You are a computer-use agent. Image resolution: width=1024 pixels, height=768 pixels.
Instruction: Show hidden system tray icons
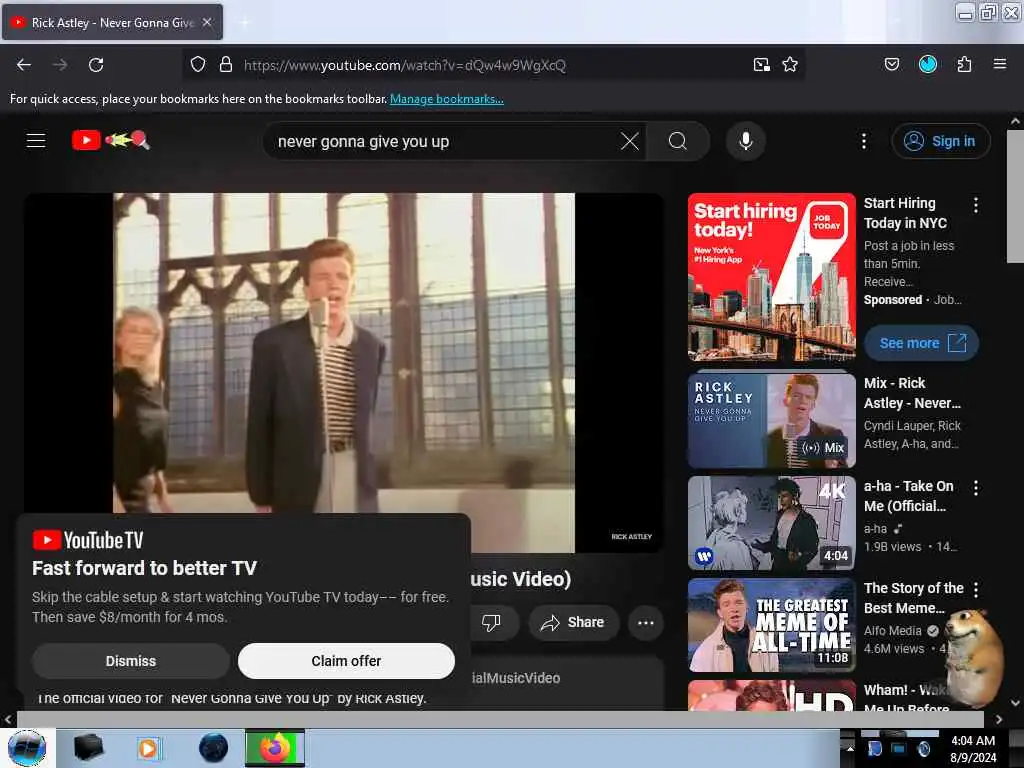(x=849, y=748)
